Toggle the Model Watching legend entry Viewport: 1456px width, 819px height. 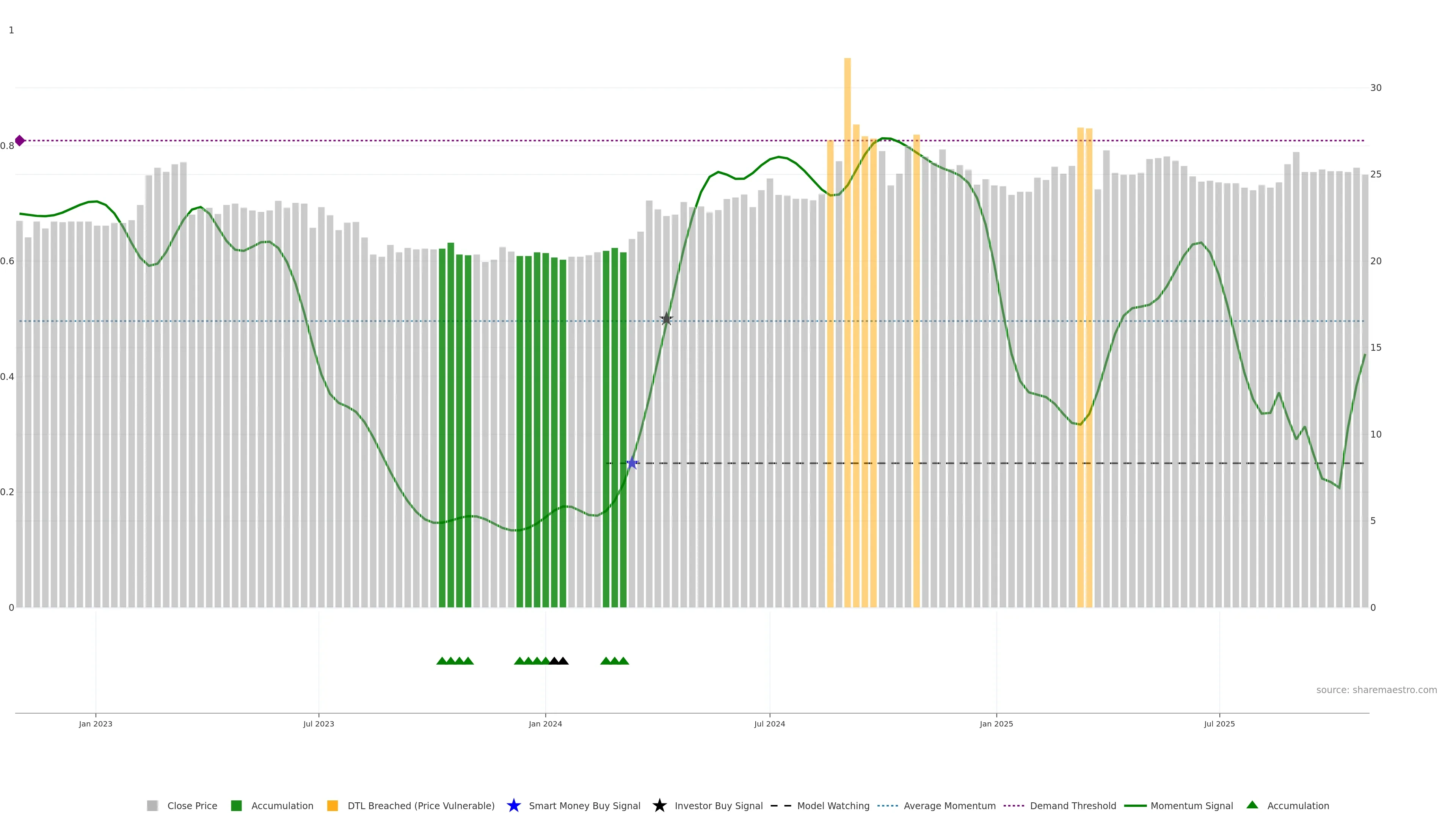(833, 805)
